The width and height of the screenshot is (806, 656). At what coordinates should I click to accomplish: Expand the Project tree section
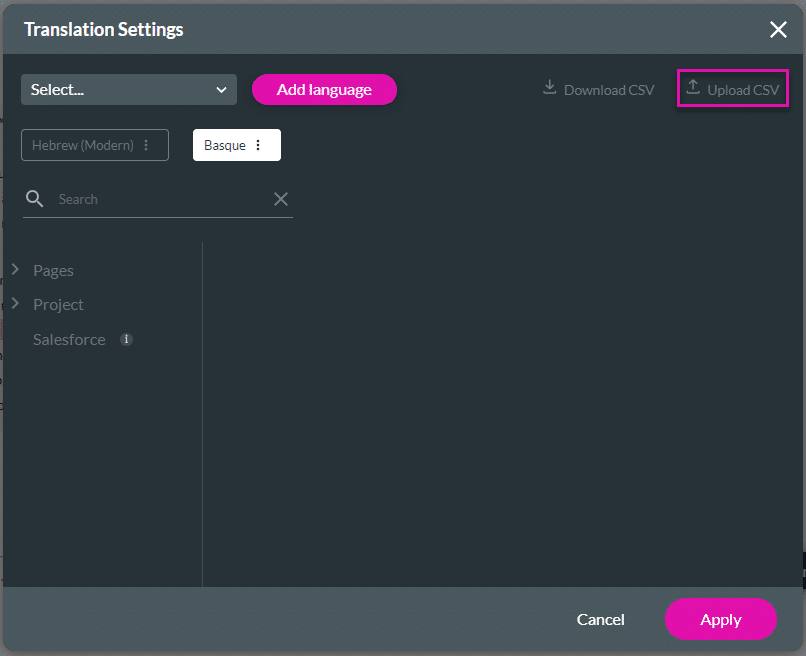15,304
